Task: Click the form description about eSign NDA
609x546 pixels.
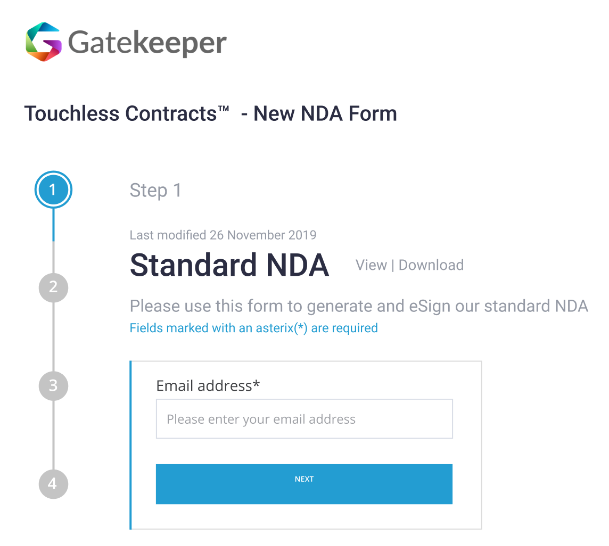Action: pyautogui.click(x=359, y=306)
